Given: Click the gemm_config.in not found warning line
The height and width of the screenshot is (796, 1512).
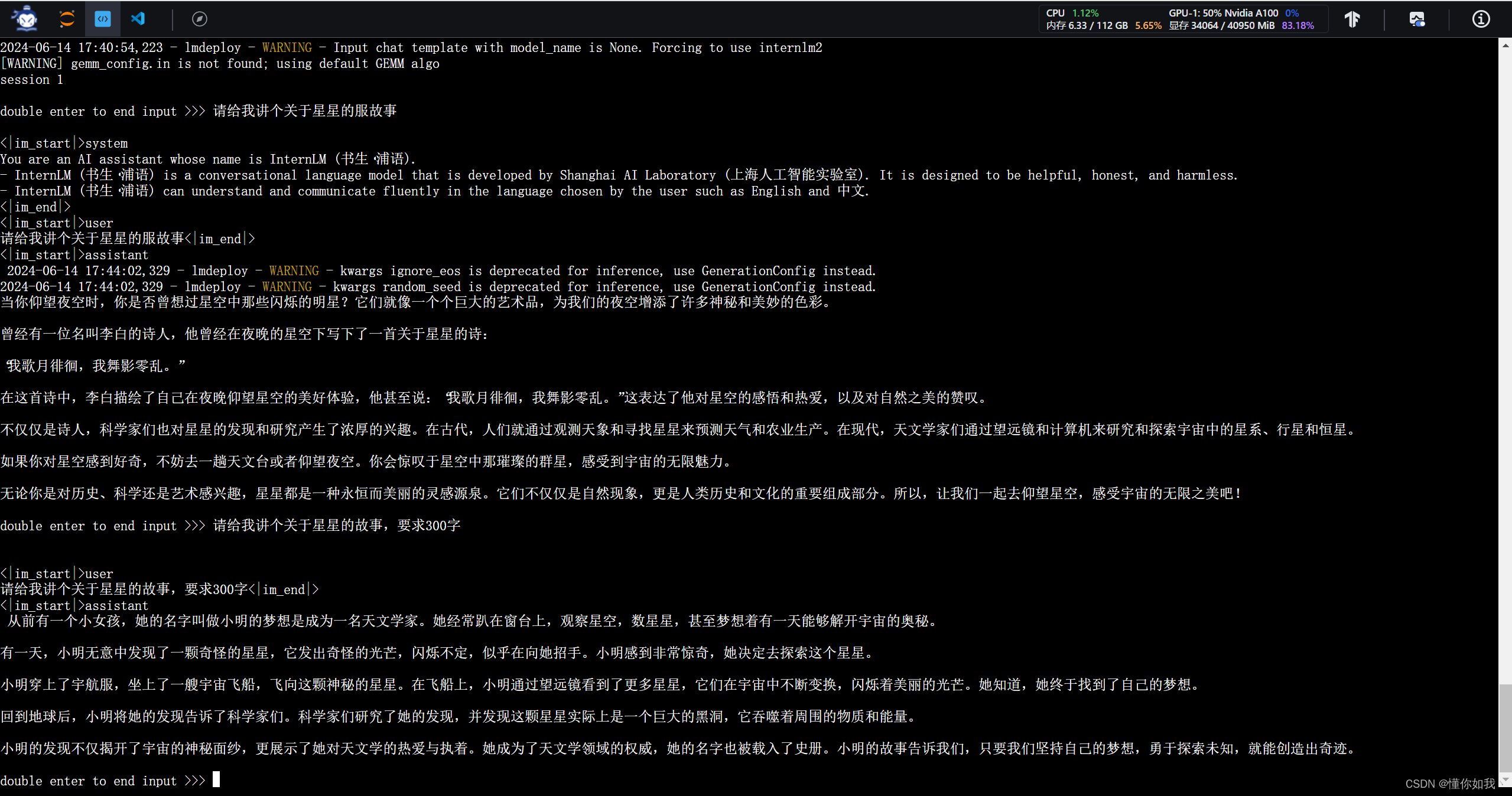Looking at the screenshot, I should point(220,64).
